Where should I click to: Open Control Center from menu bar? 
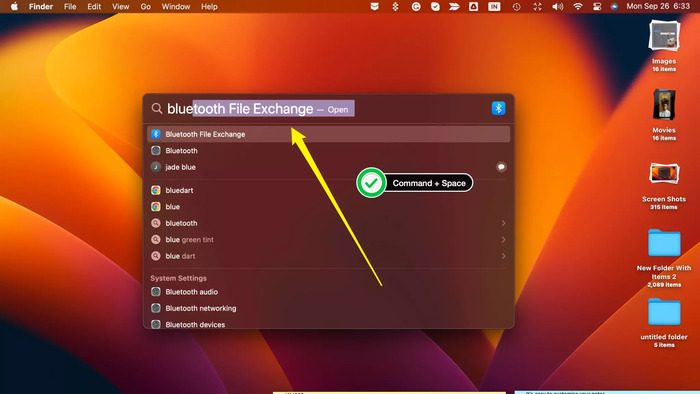[597, 7]
